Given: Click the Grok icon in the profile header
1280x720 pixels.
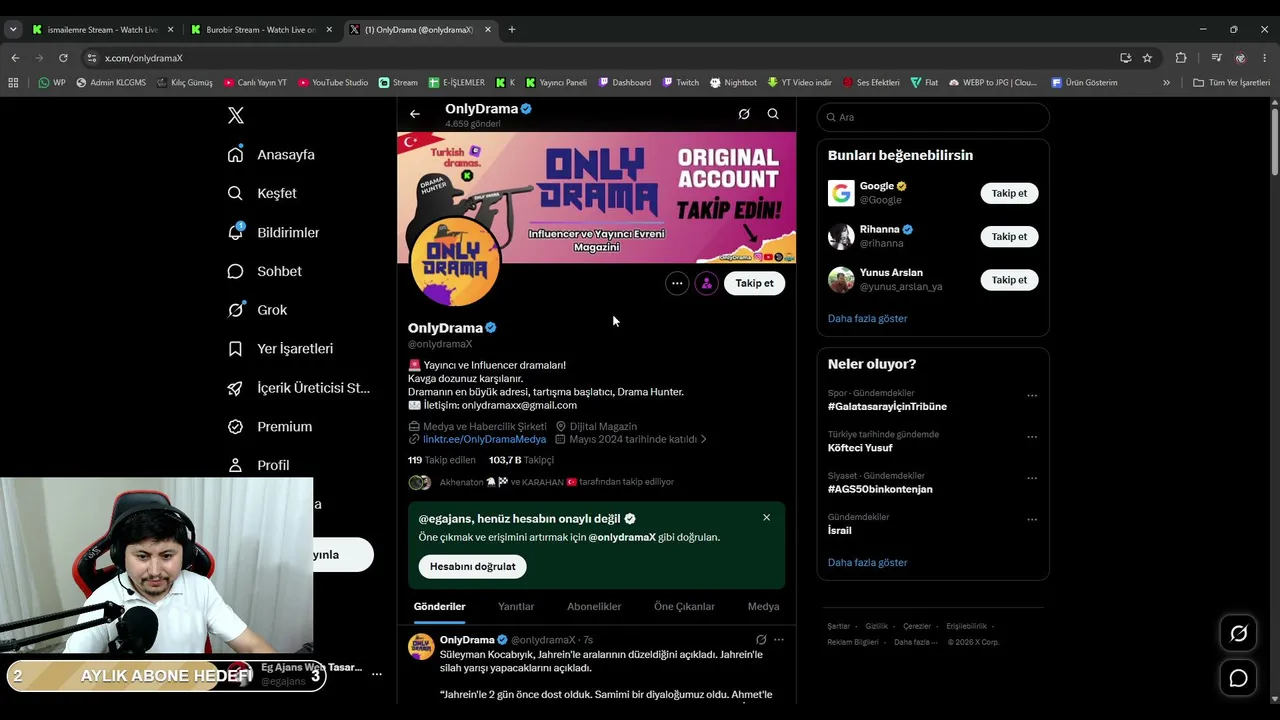Looking at the screenshot, I should tap(744, 114).
